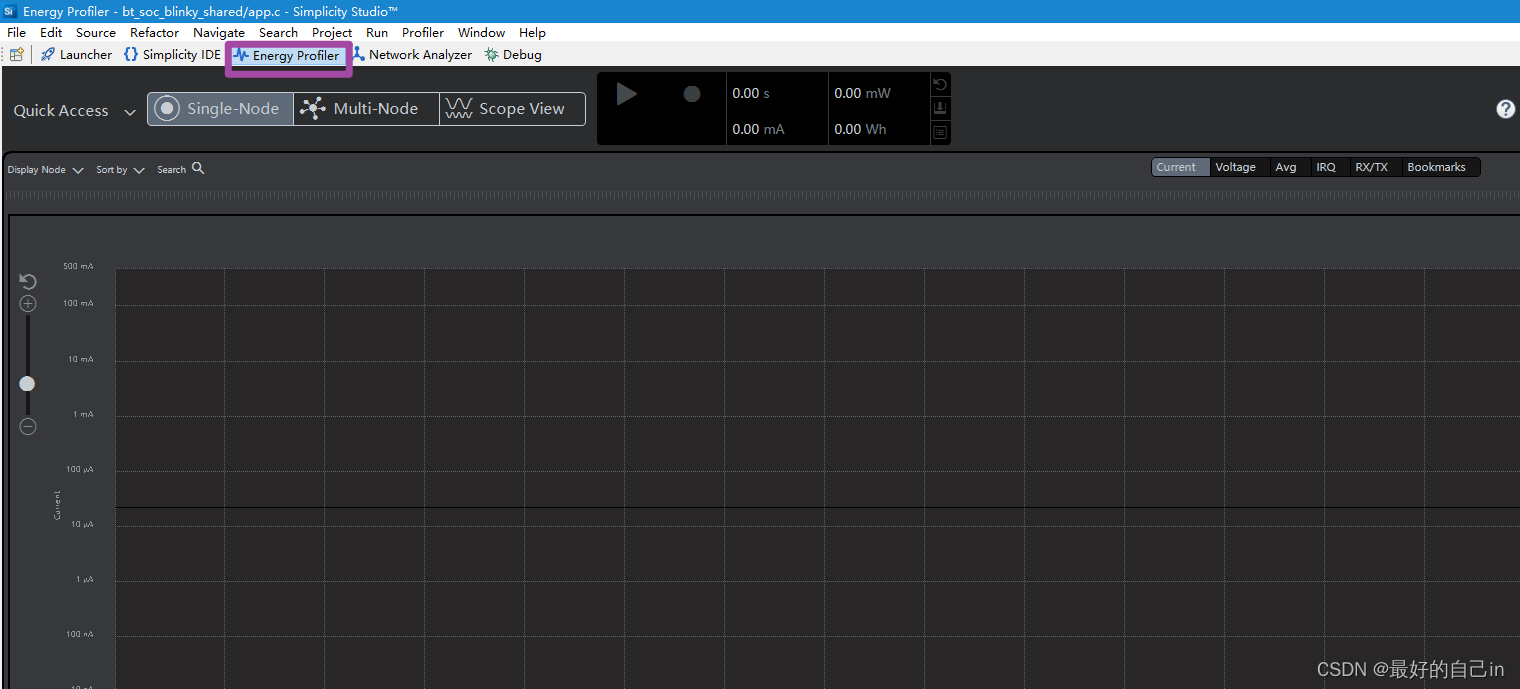Open the Help menu
The width and height of the screenshot is (1520, 689).
(x=533, y=33)
